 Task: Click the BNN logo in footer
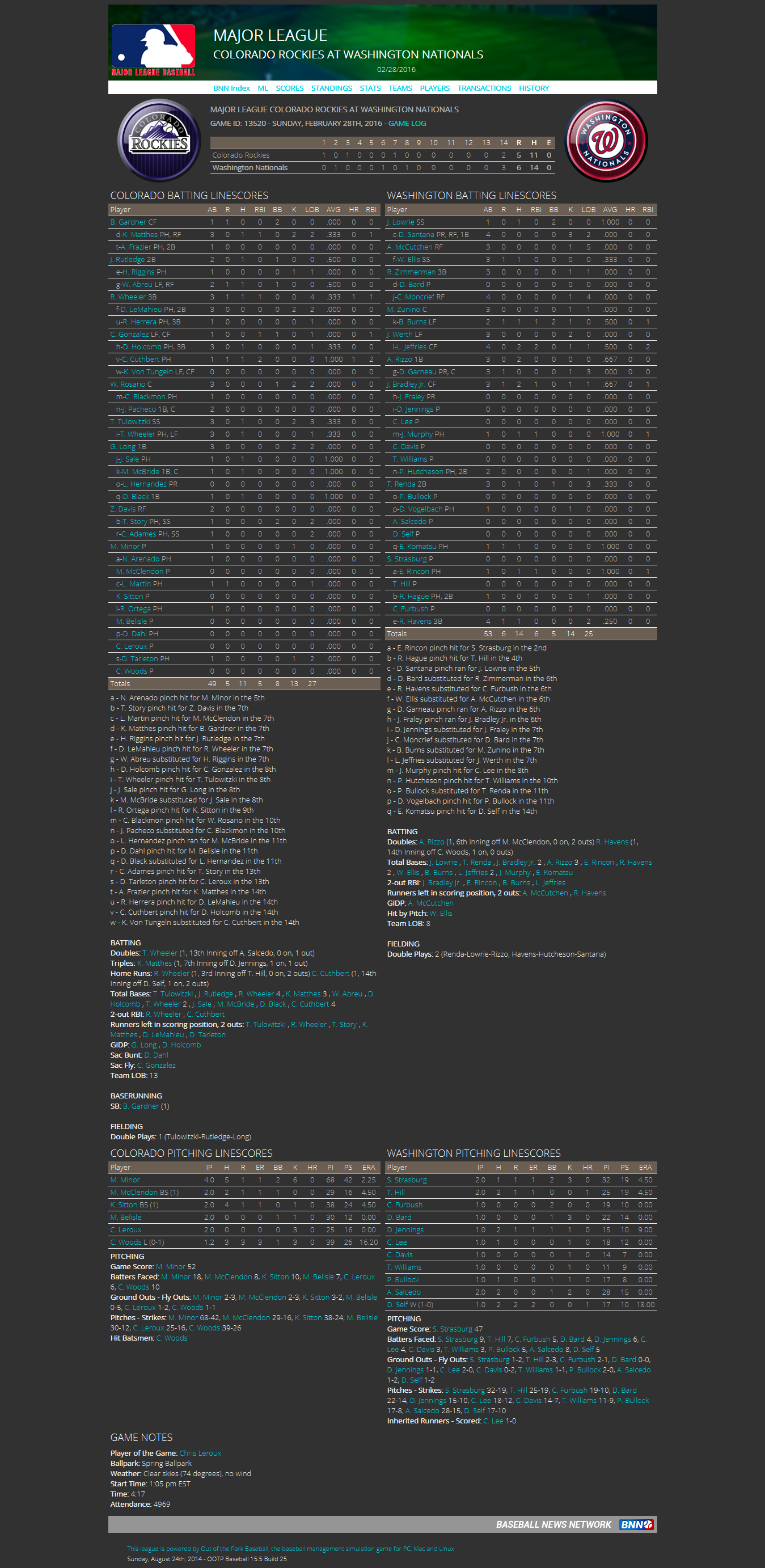point(636,1524)
